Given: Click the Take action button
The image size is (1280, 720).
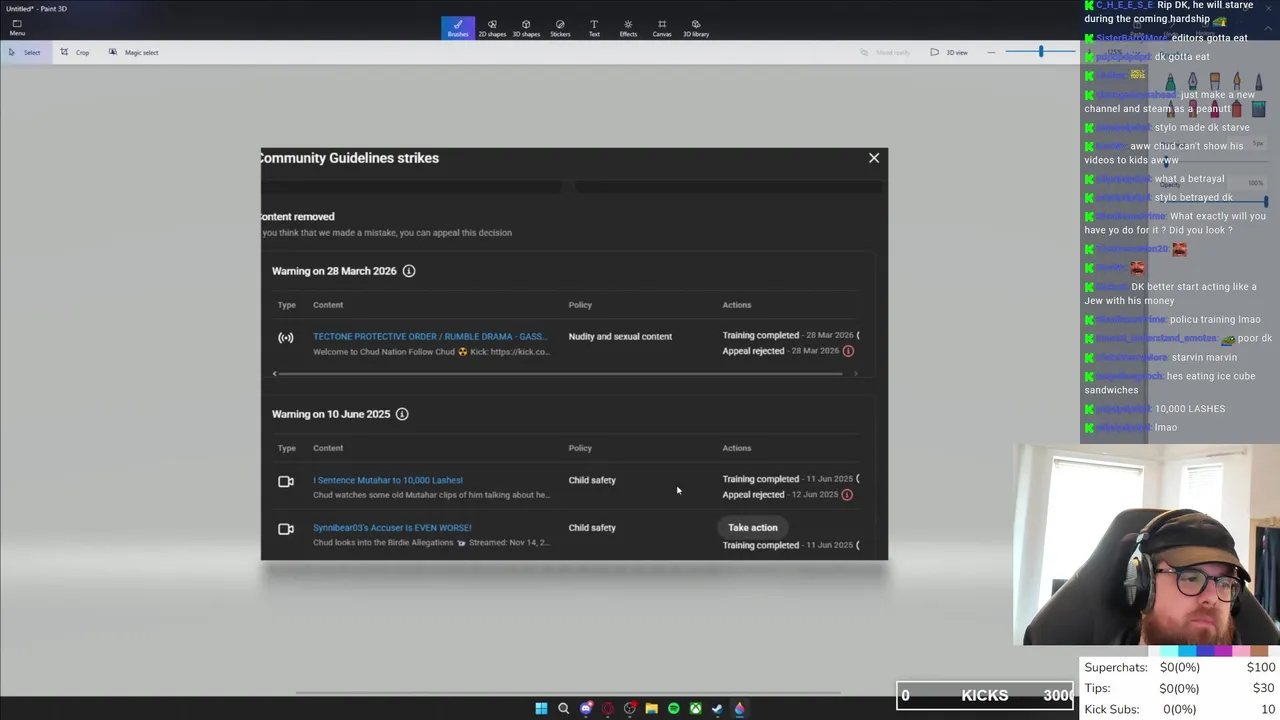Looking at the screenshot, I should (752, 527).
